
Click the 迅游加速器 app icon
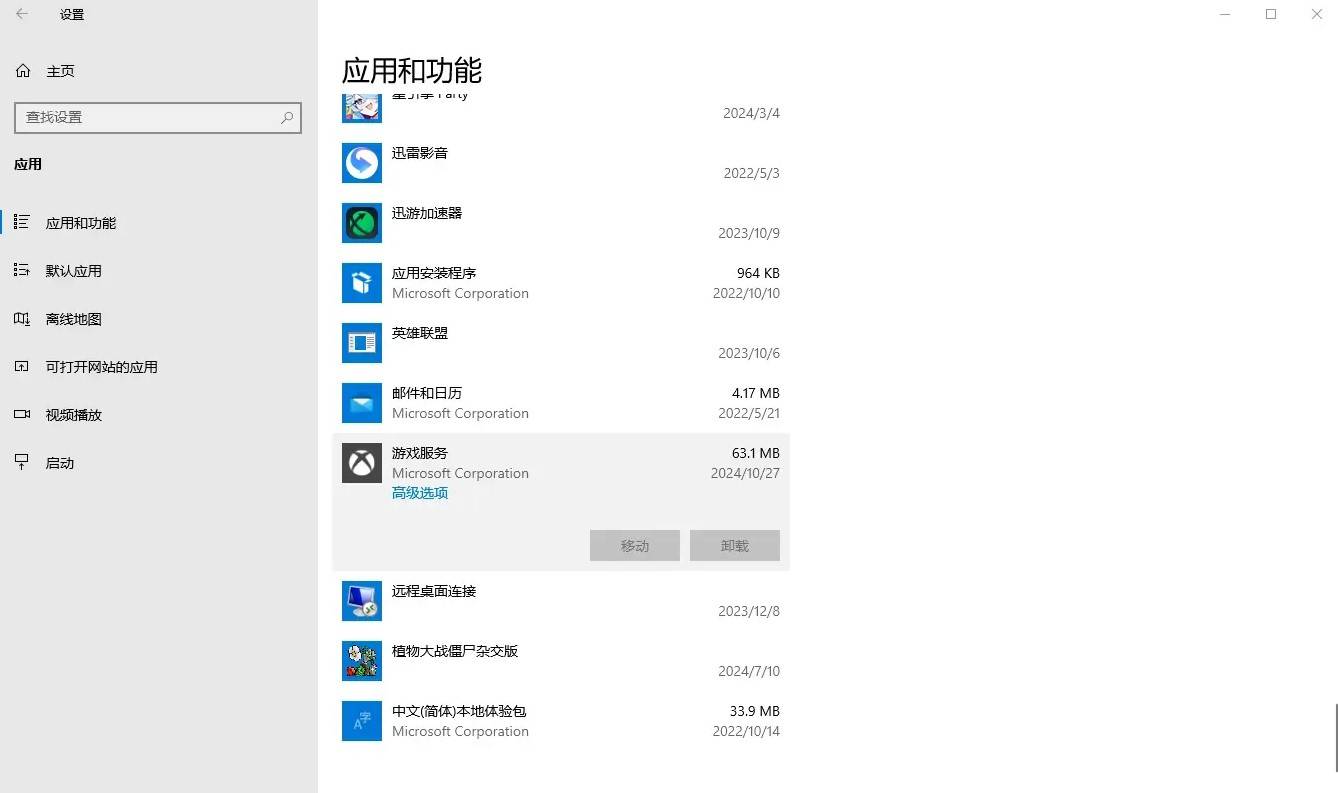[362, 223]
